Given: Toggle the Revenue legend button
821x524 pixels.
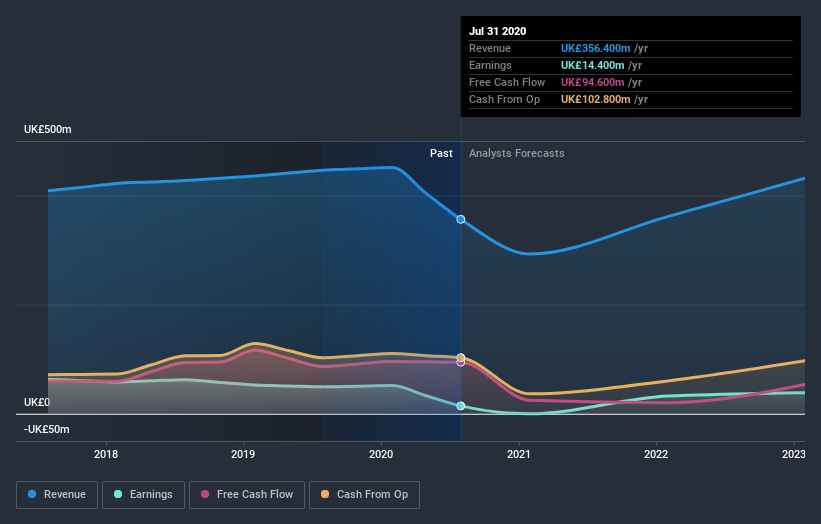Looking at the screenshot, I should pyautogui.click(x=57, y=495).
